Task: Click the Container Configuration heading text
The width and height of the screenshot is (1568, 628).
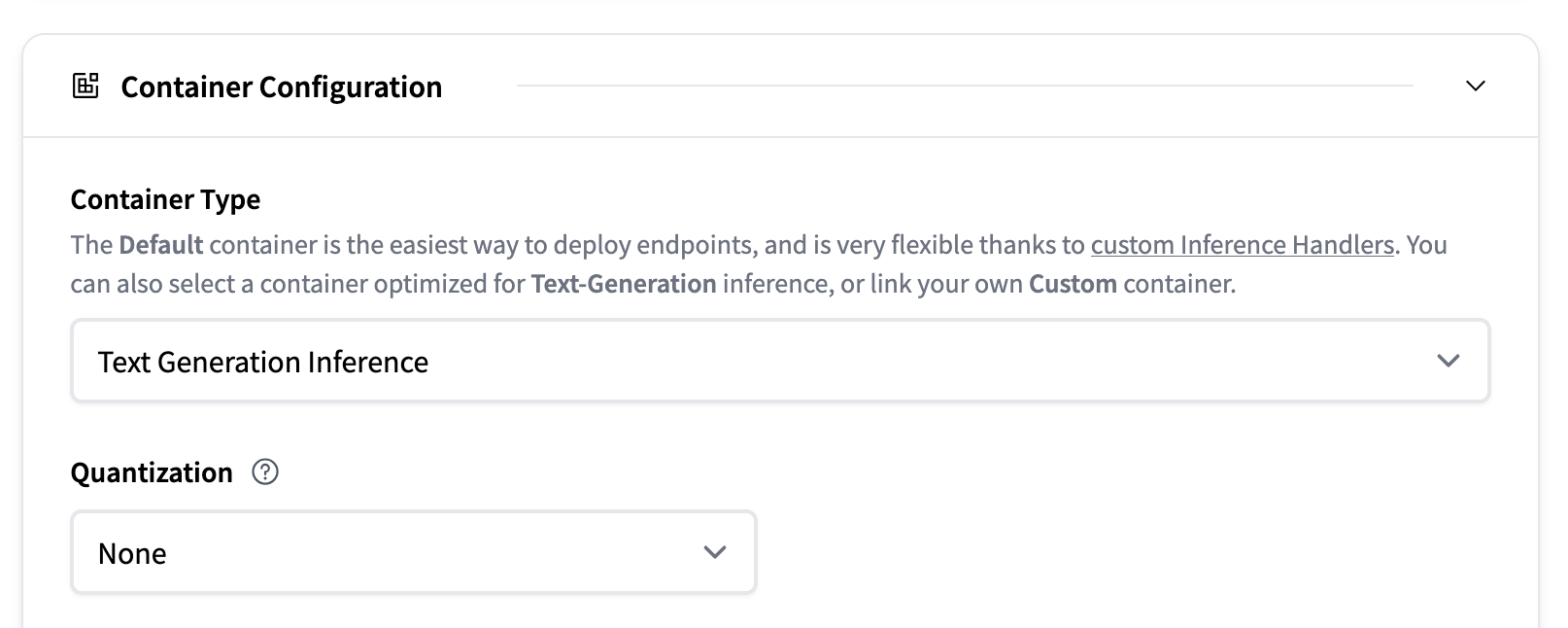Action: point(281,87)
